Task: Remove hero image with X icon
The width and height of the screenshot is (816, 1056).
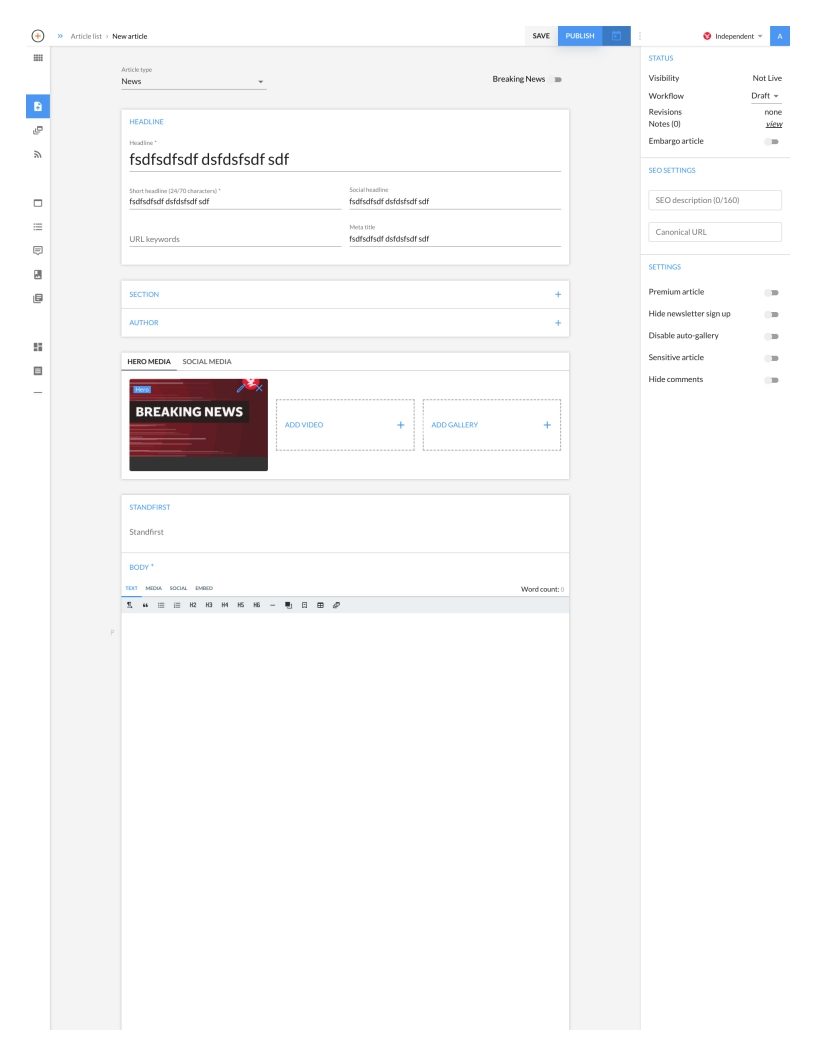Action: [259, 388]
